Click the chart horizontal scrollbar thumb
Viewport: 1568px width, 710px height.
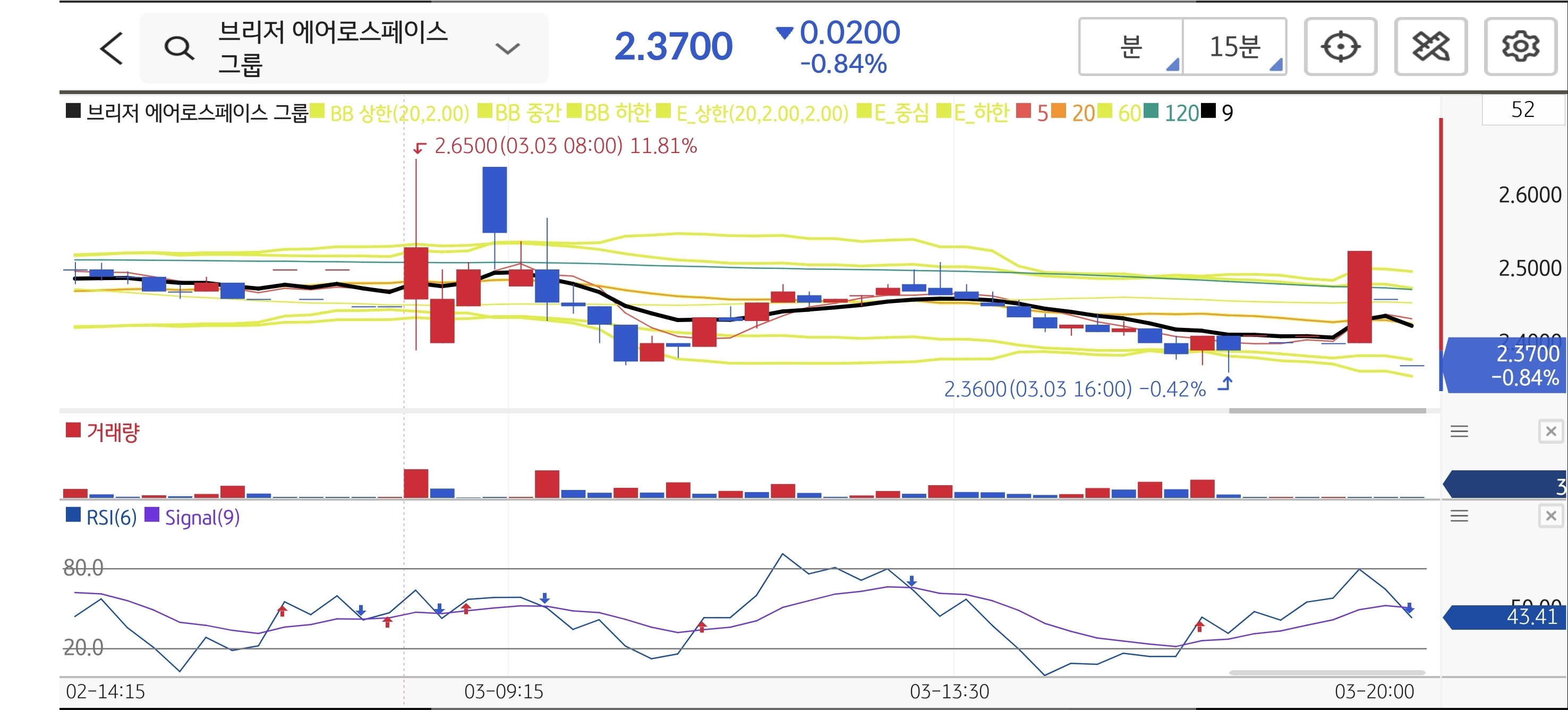click(x=1327, y=411)
